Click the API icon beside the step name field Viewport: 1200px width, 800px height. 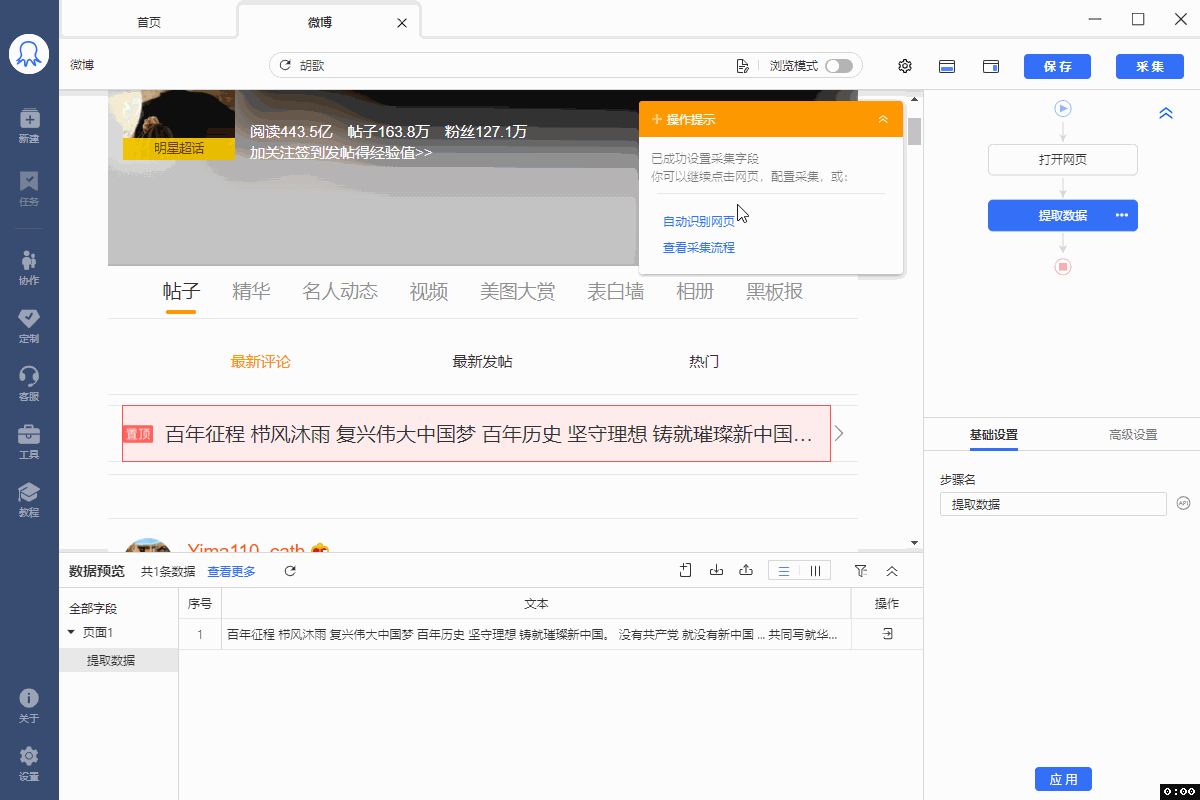pos(1183,503)
